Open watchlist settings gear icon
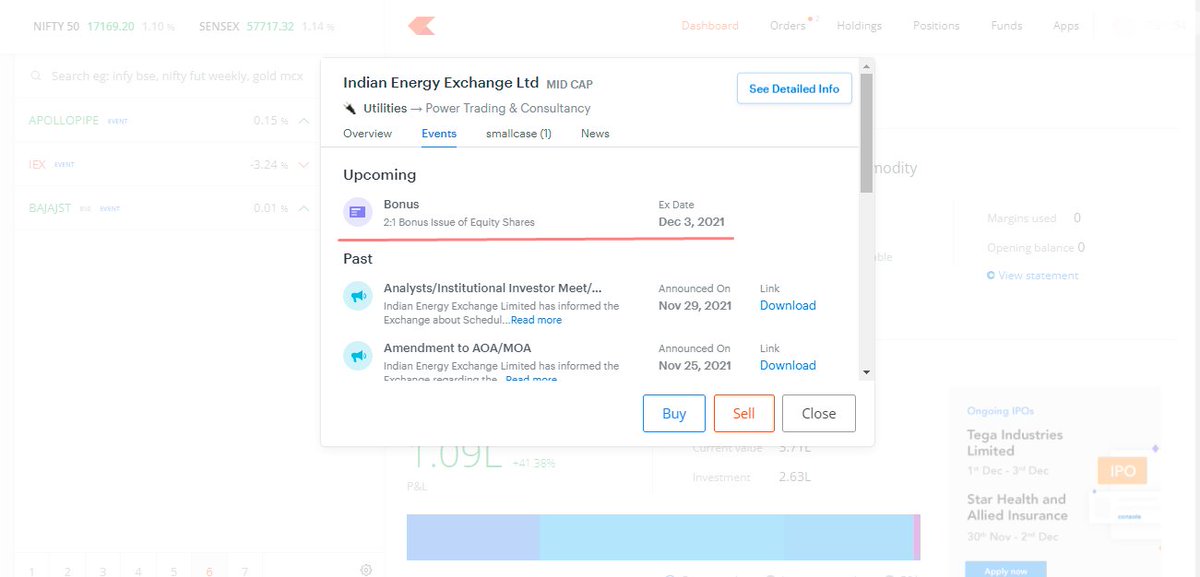 point(366,570)
